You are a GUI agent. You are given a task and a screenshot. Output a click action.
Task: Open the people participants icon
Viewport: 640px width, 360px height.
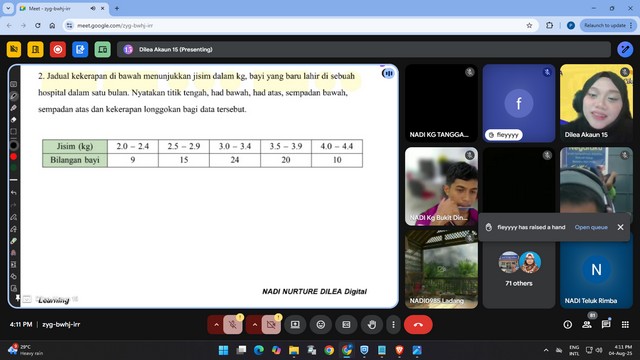[587, 324]
